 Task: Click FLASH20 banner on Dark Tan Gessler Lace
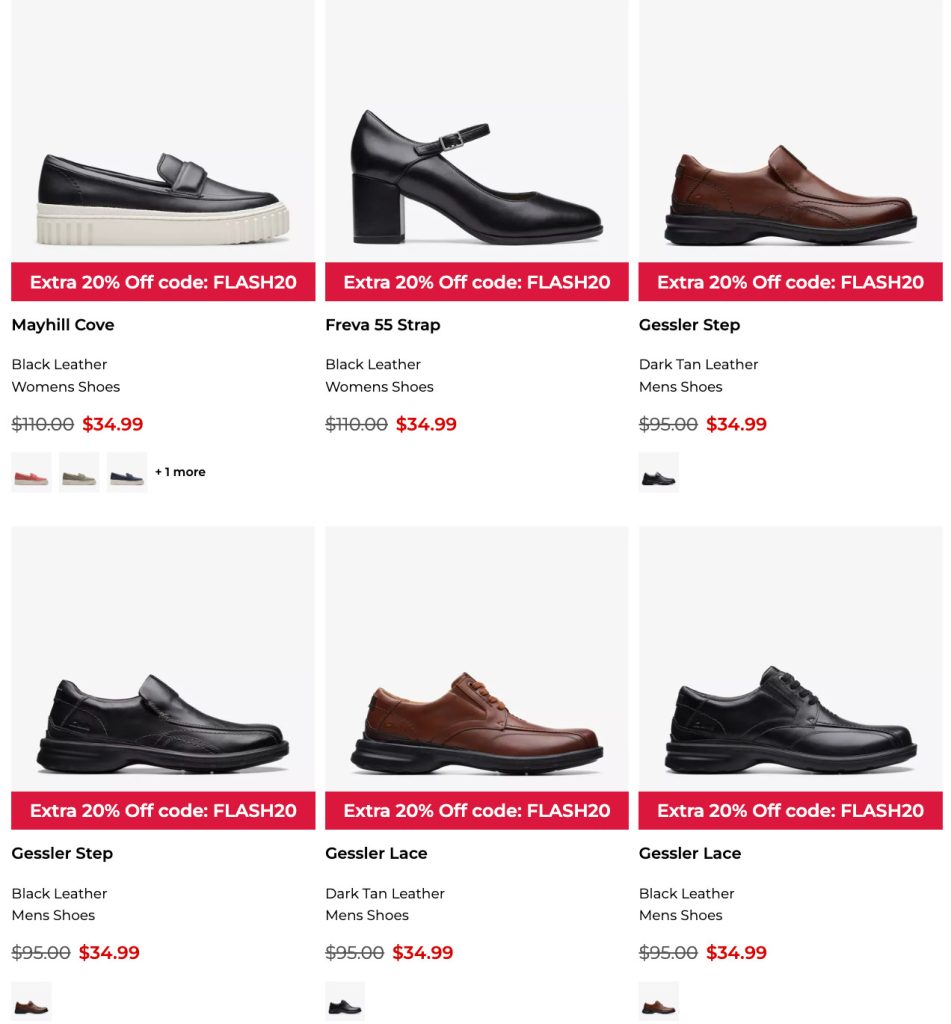[x=476, y=811]
